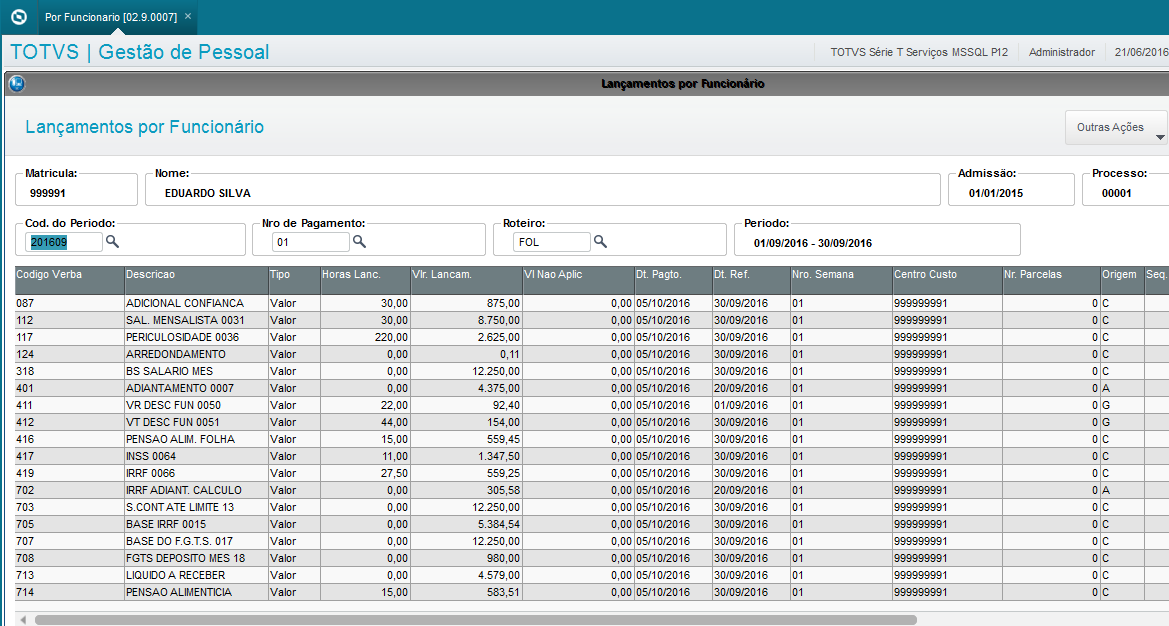
Task: Select the S.CONT ATE LIMITE 13 row
Action: click(x=592, y=508)
